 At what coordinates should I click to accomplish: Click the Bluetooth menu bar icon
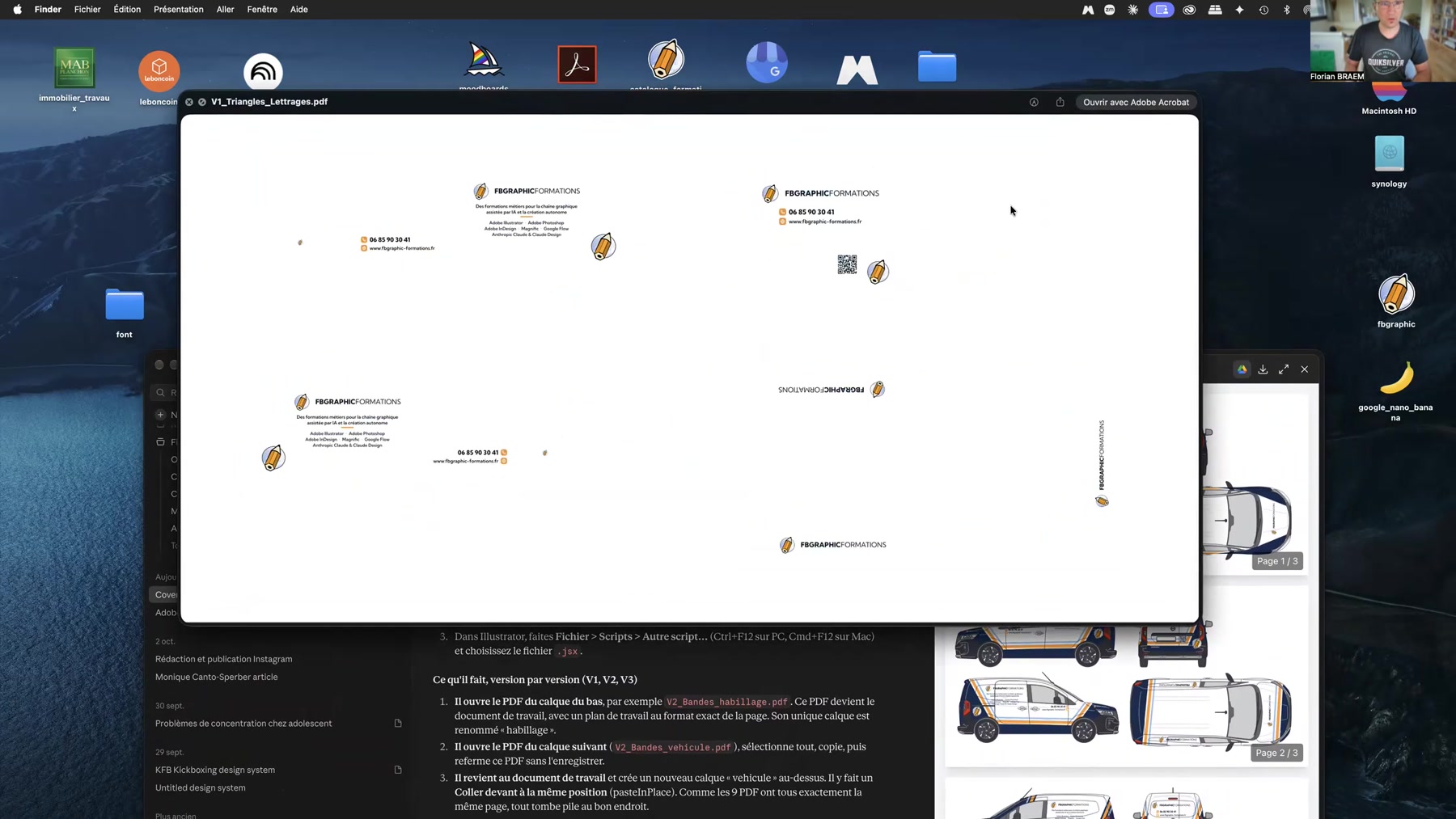(x=1287, y=10)
